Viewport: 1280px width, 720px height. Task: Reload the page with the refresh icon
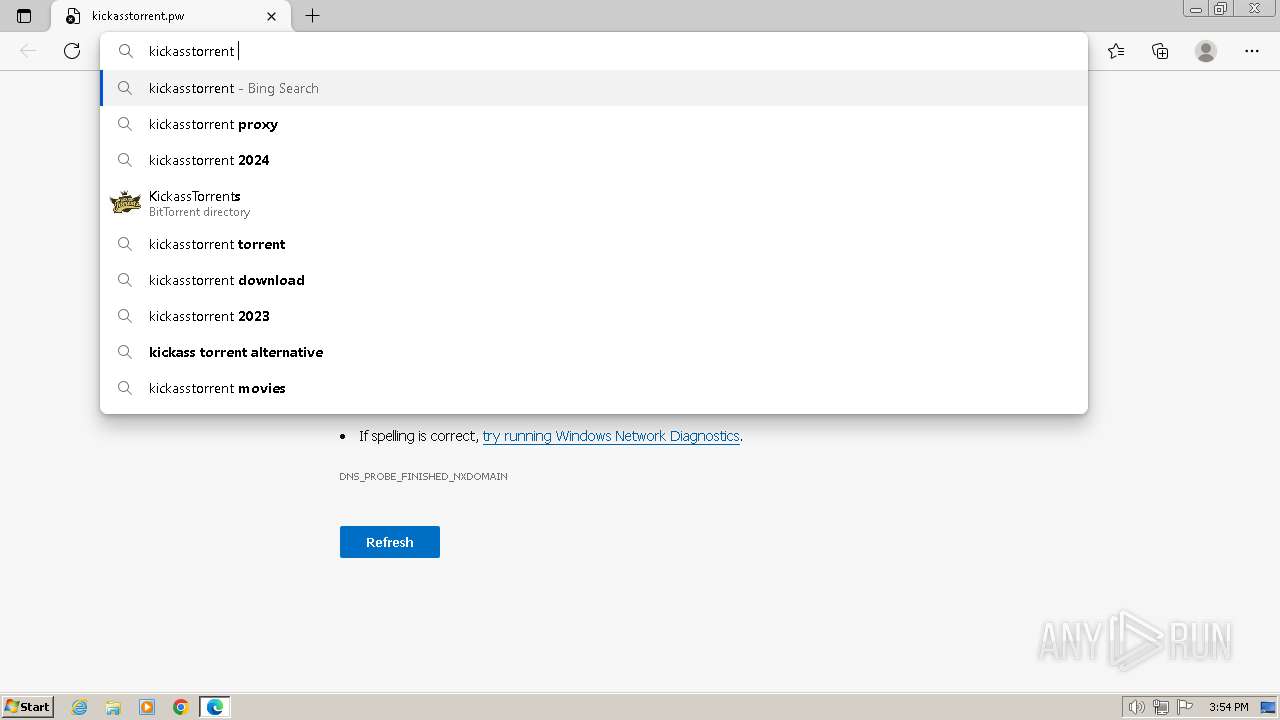(72, 51)
